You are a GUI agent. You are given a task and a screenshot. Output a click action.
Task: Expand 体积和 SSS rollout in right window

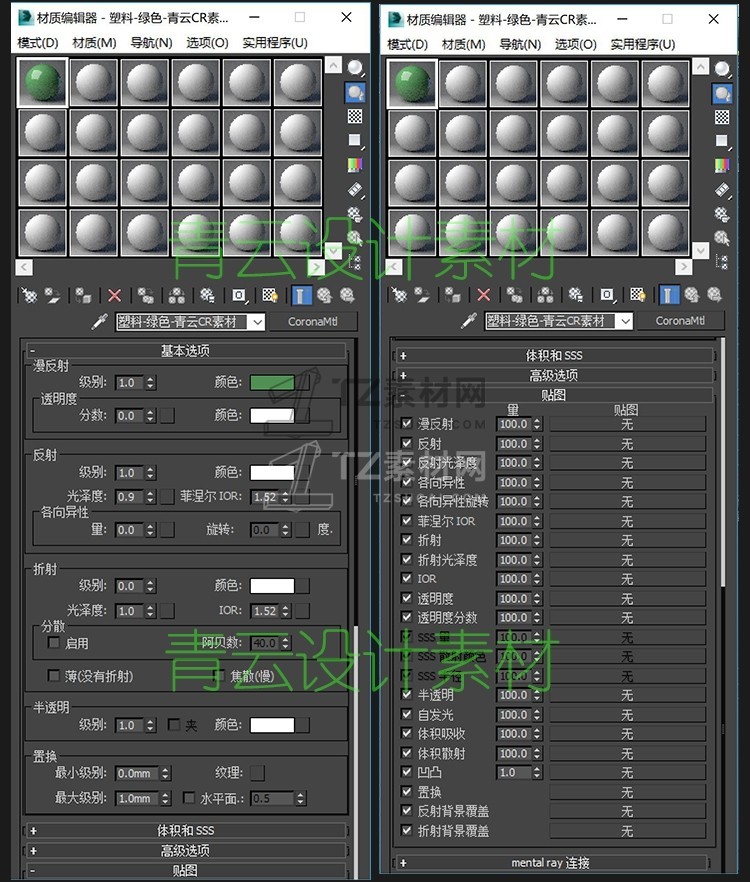click(x=554, y=356)
